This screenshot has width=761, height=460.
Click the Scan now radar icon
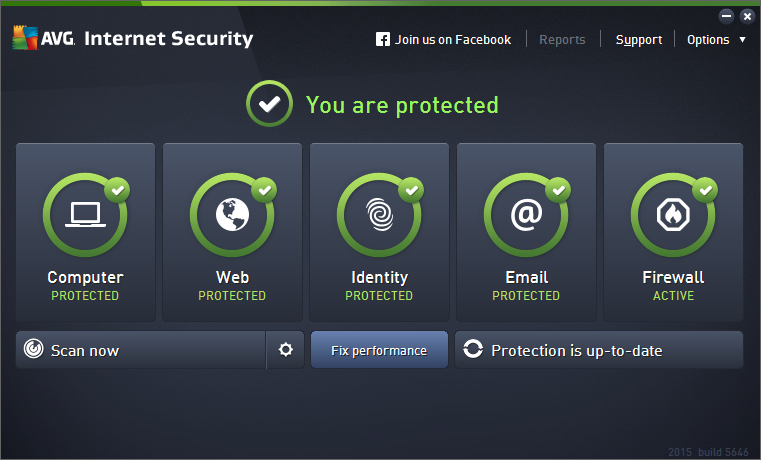(x=34, y=350)
